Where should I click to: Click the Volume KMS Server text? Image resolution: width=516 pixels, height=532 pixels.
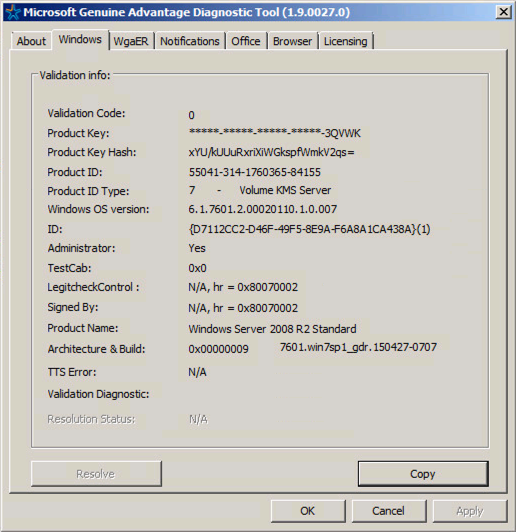(x=285, y=190)
